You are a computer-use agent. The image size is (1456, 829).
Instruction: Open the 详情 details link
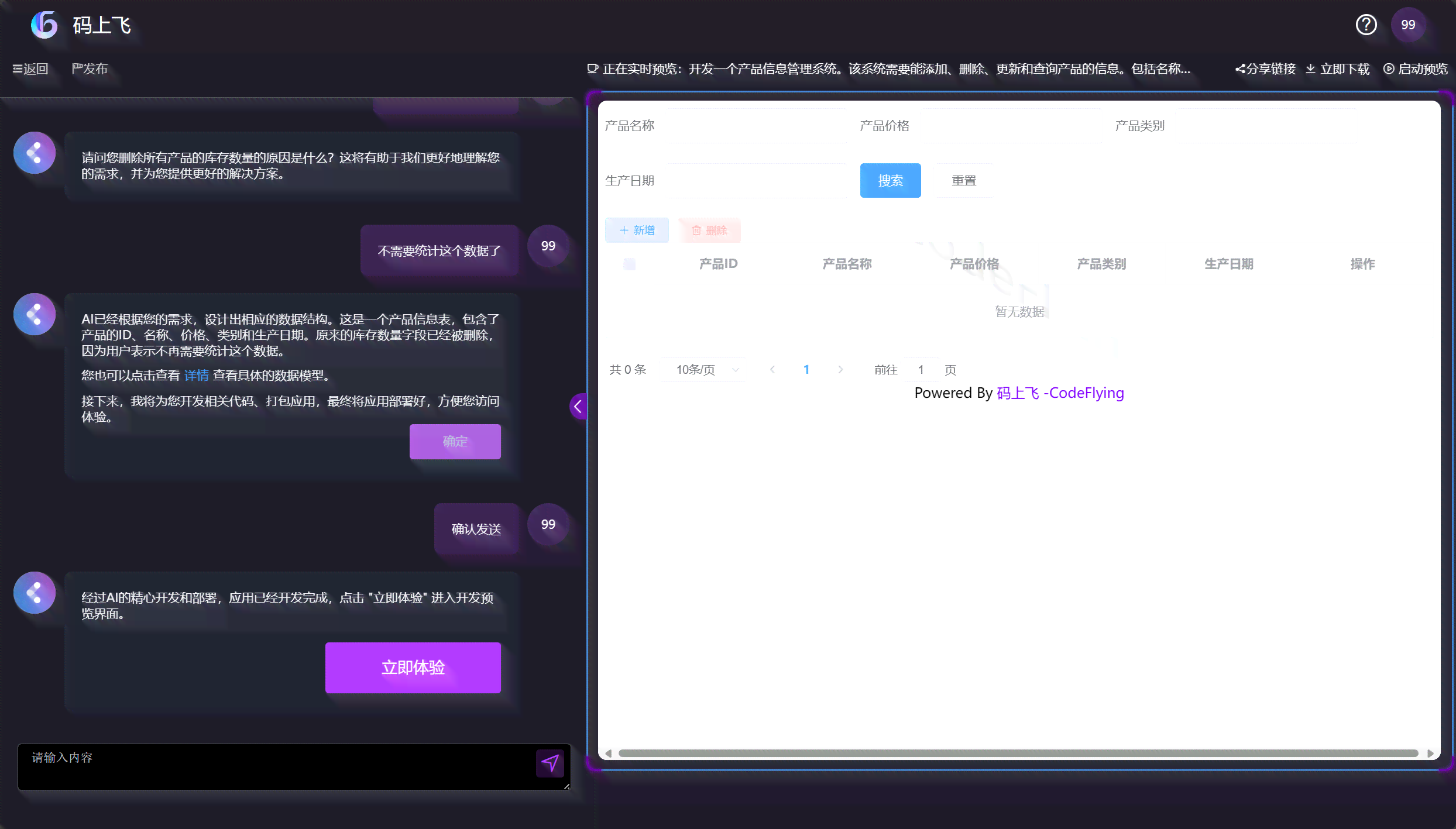coord(196,375)
